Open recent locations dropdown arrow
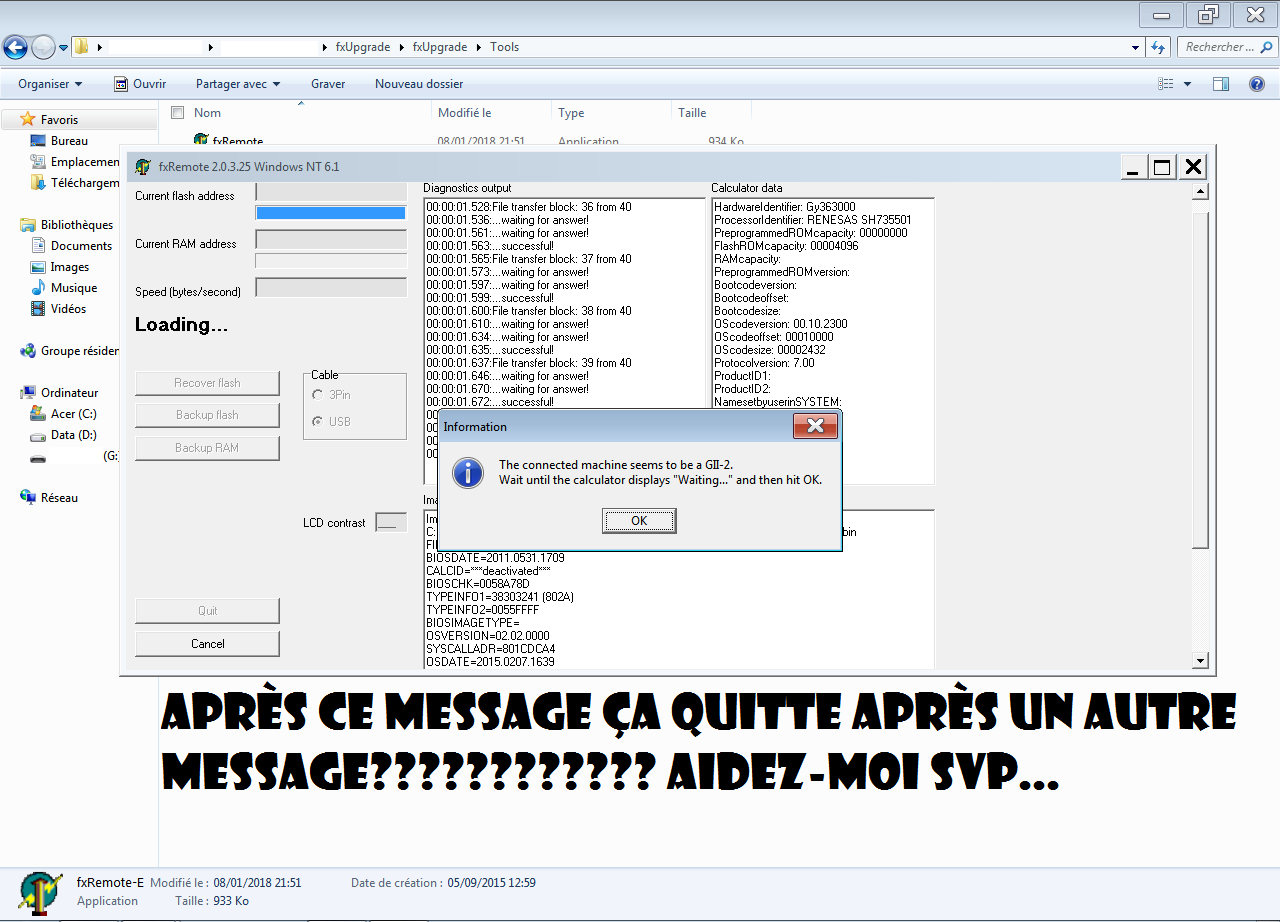Viewport: 1280px width, 922px height. (x=63, y=47)
